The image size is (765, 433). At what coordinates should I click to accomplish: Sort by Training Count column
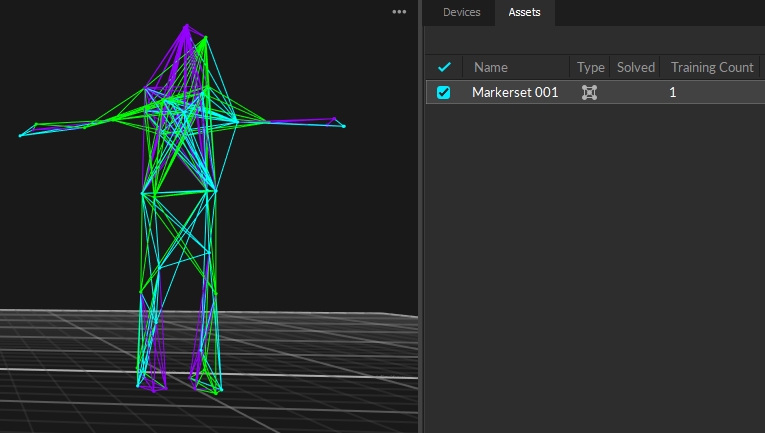712,67
